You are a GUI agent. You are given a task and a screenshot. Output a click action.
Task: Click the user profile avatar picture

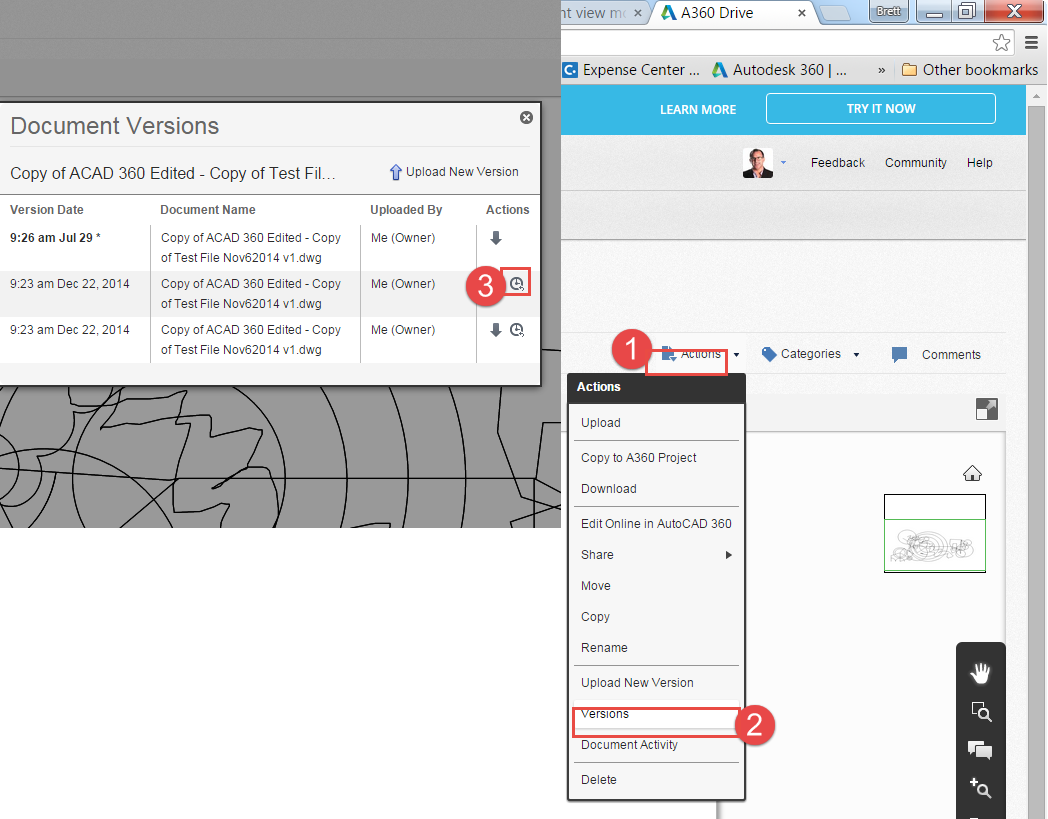click(x=756, y=162)
